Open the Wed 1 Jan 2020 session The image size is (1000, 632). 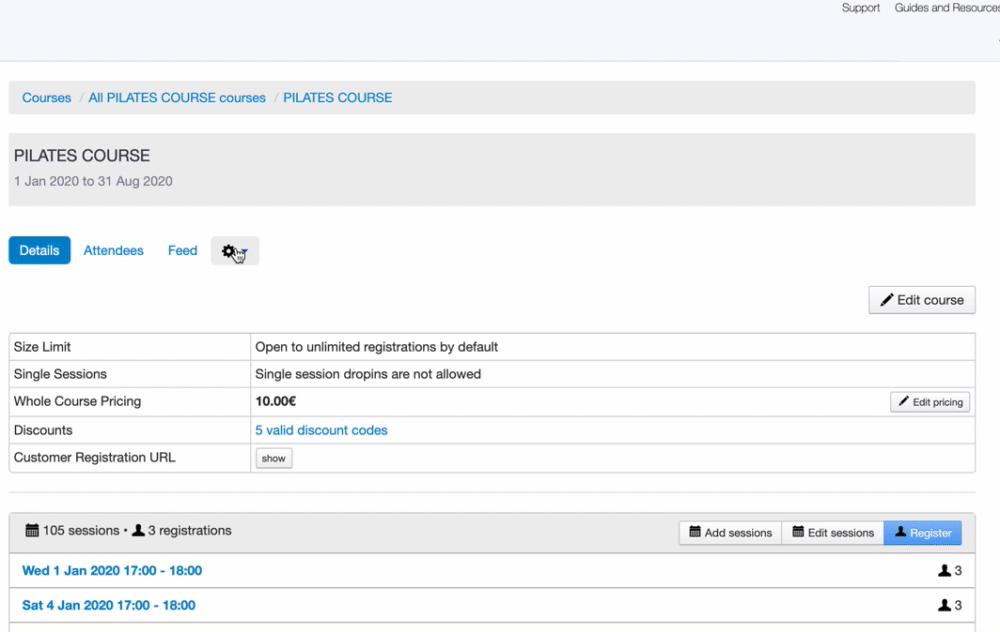coord(112,571)
